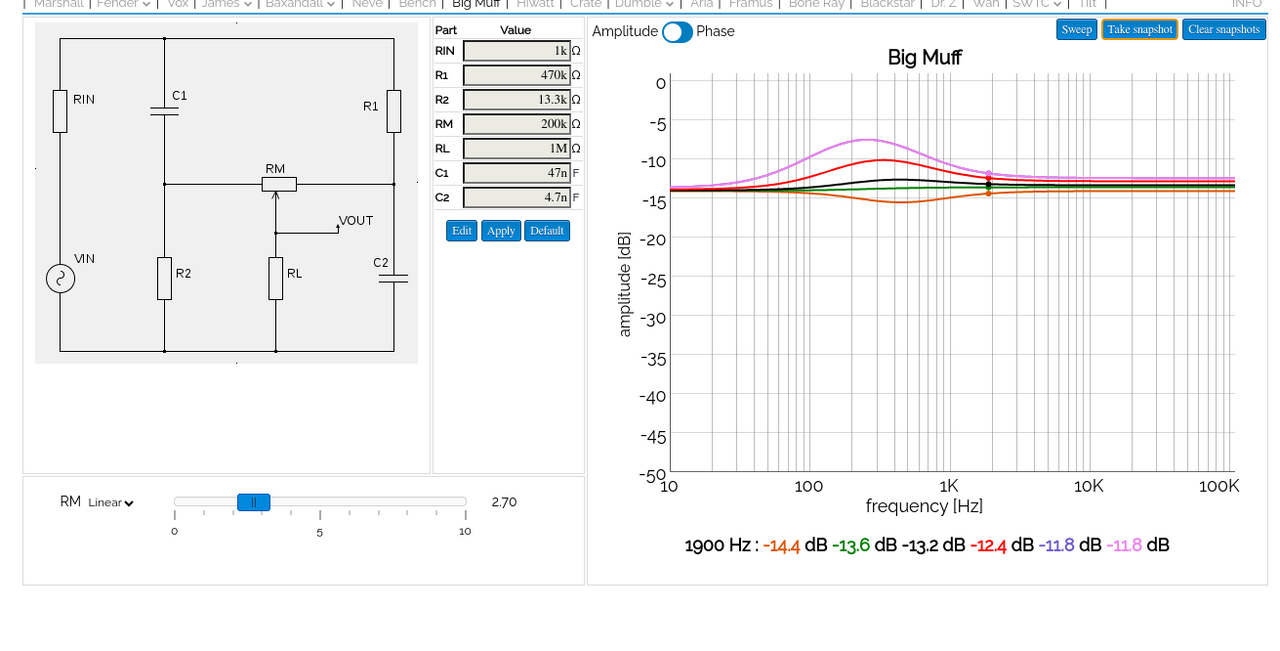
Task: Select the RM potentiometer symbol
Action: pyautogui.click(x=279, y=184)
